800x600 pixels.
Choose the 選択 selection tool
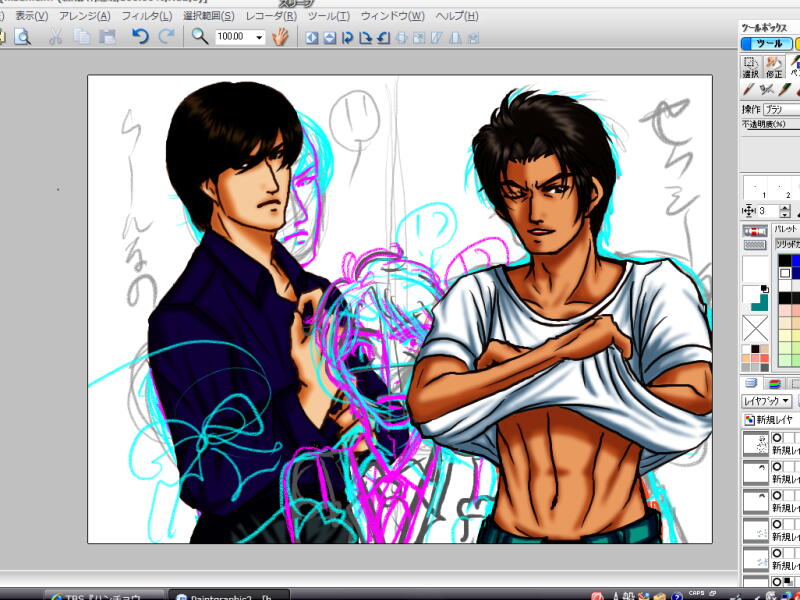coord(751,67)
